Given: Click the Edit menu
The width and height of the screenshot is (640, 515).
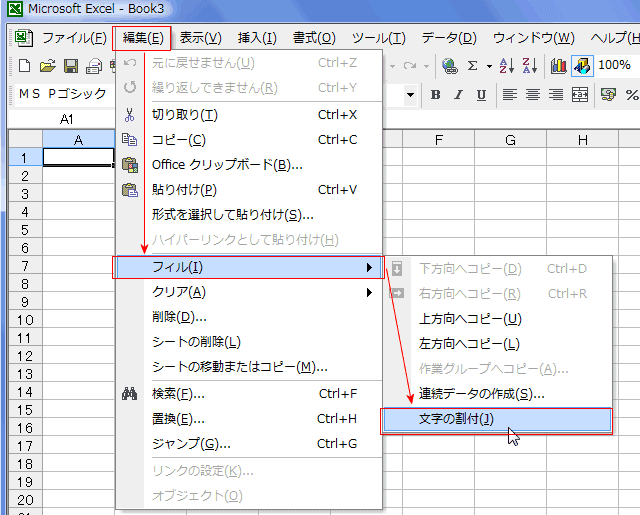Looking at the screenshot, I should click(142, 38).
